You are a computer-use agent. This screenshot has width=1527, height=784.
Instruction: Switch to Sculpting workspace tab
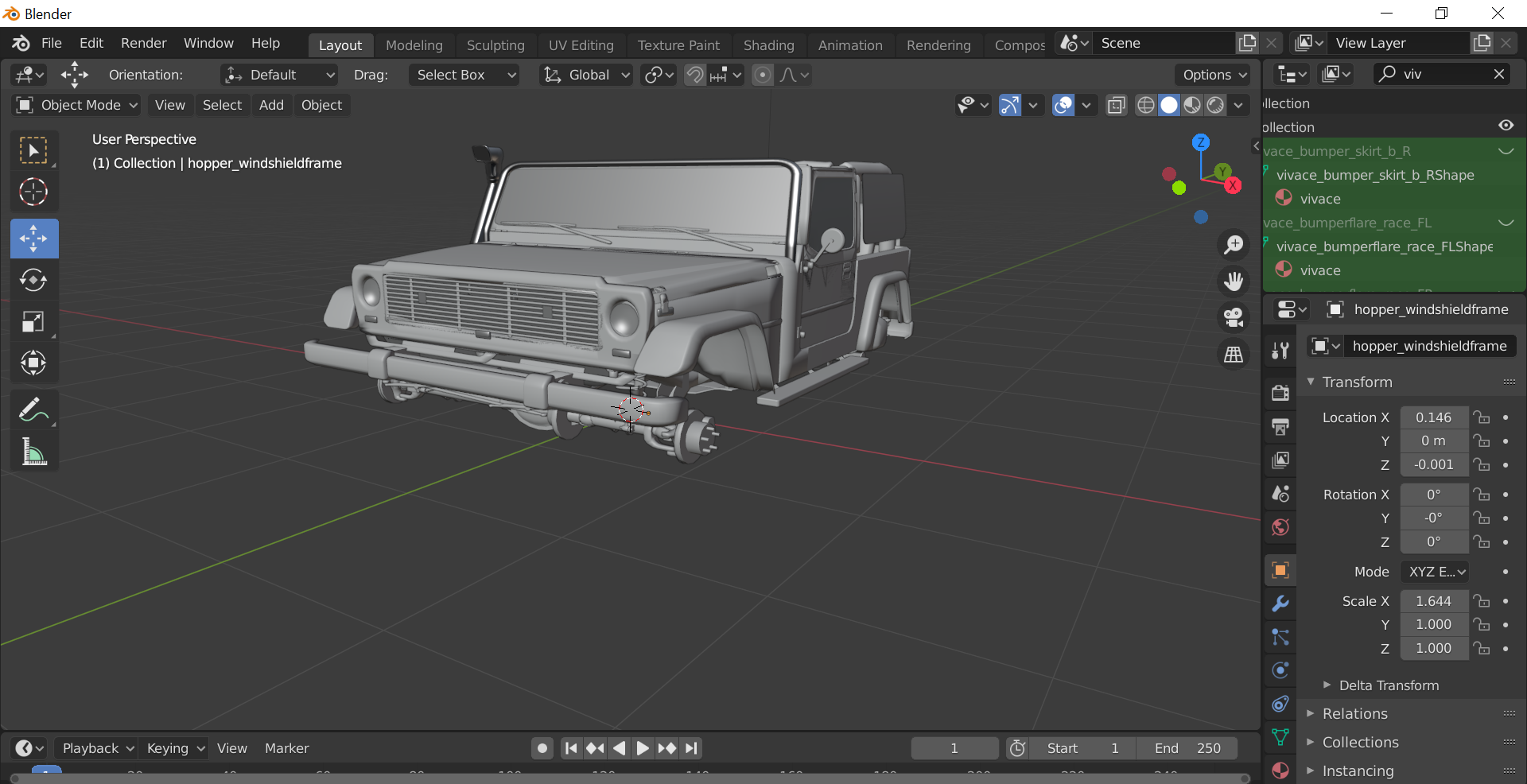pyautogui.click(x=495, y=45)
